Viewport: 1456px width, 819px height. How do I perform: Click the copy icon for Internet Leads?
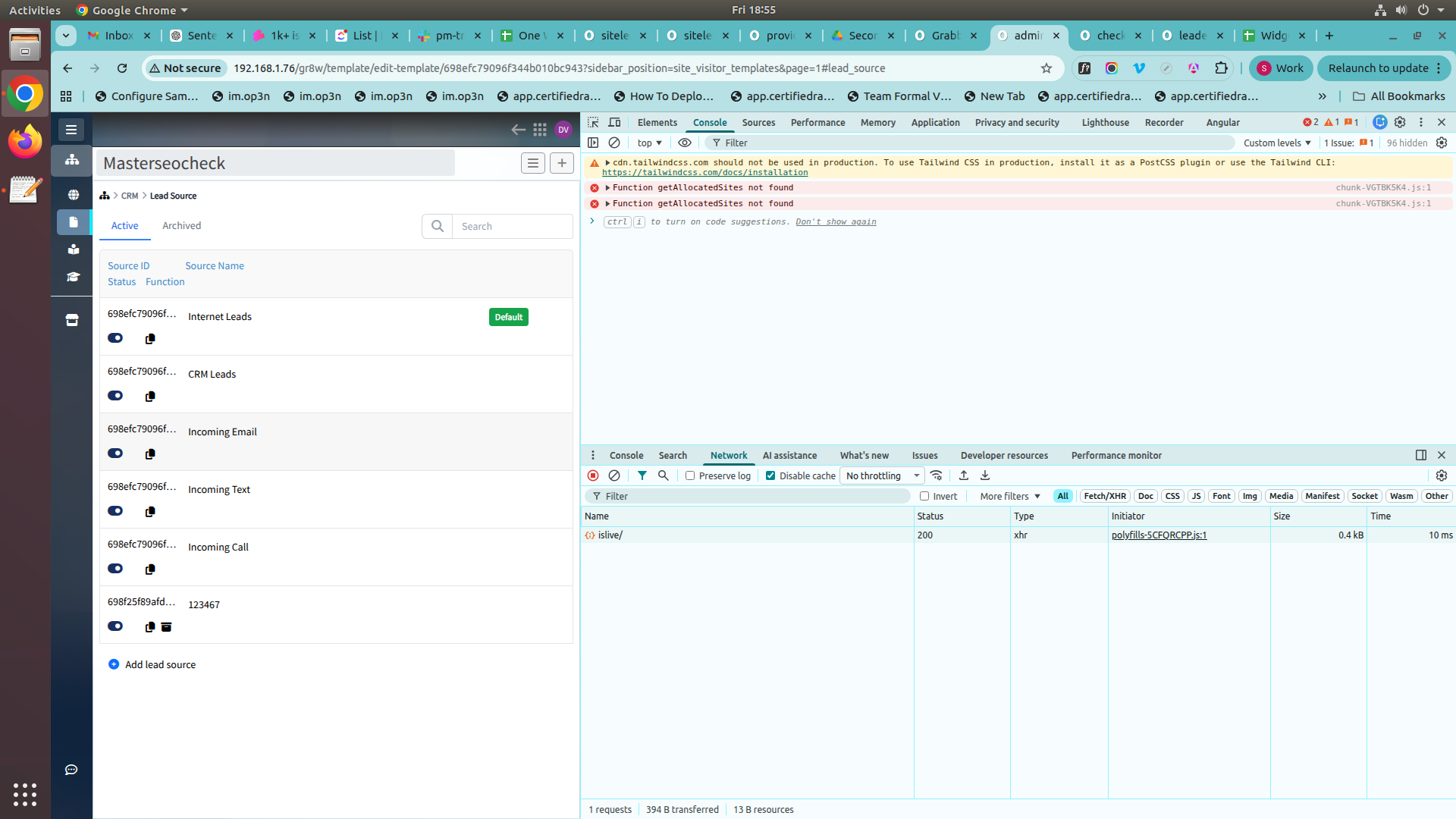pos(150,339)
